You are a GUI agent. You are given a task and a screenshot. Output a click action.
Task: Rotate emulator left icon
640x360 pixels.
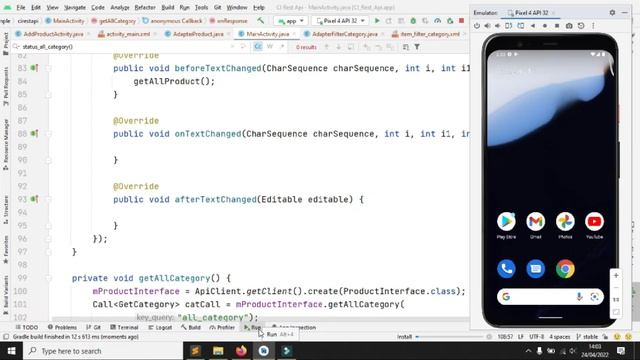tap(509, 26)
